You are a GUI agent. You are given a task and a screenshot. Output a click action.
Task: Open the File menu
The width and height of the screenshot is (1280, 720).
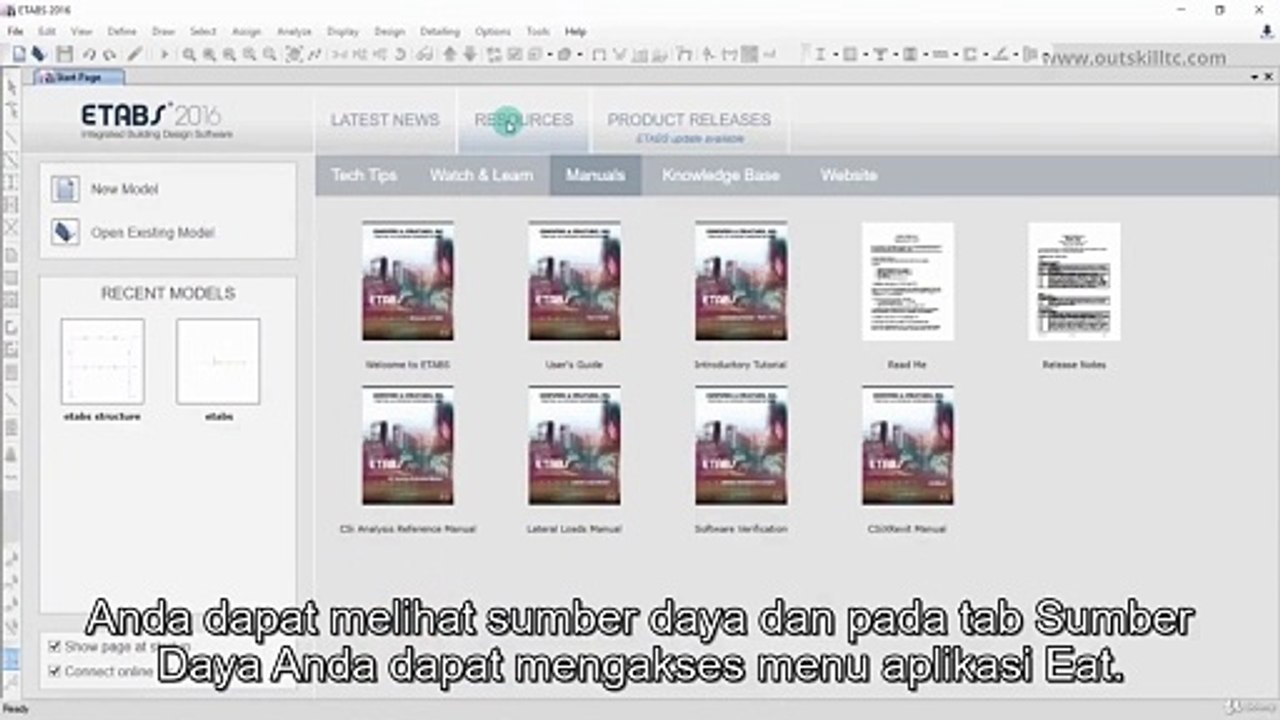point(15,32)
